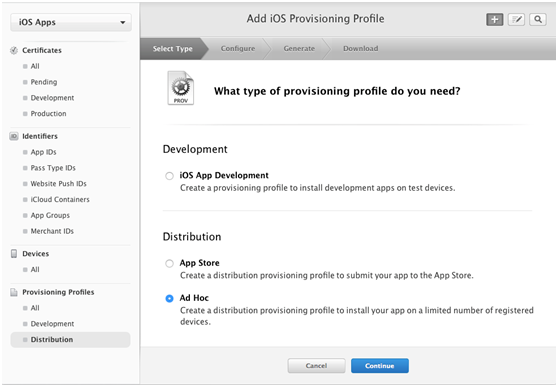
Task: Click the Identifiers ID badge icon
Action: [14, 136]
